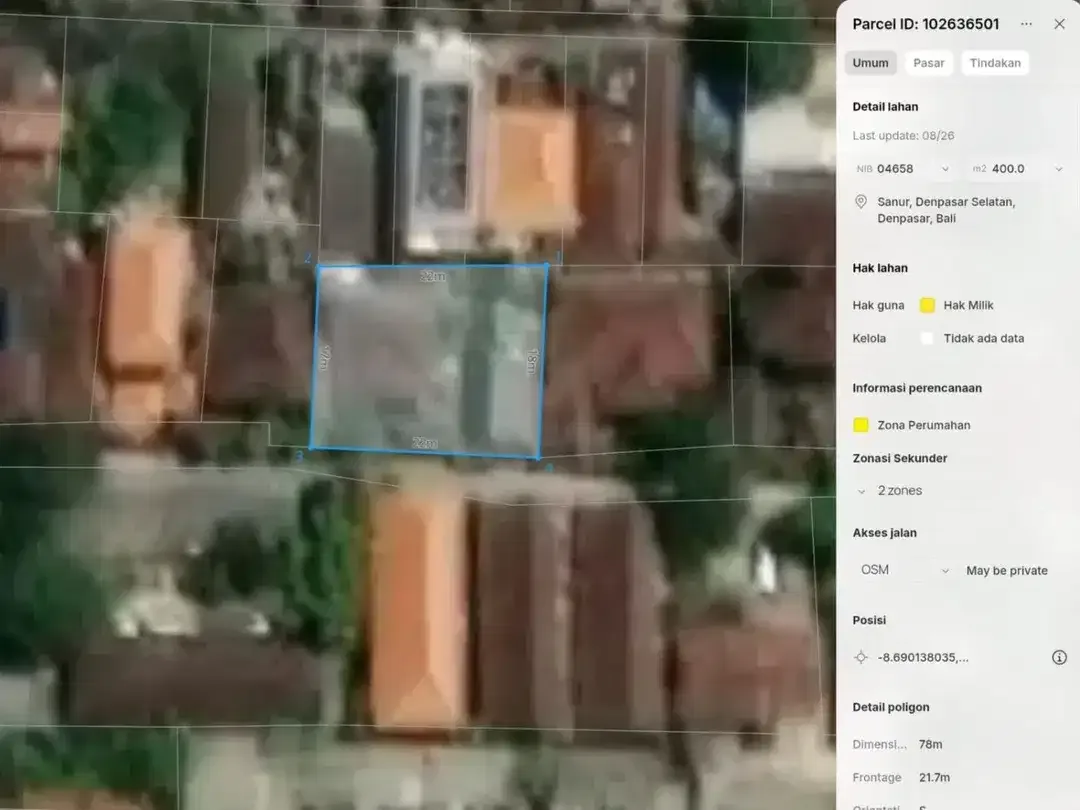The image size is (1080, 810).
Task: Click the Dimensi value 78m
Action: pos(931,744)
